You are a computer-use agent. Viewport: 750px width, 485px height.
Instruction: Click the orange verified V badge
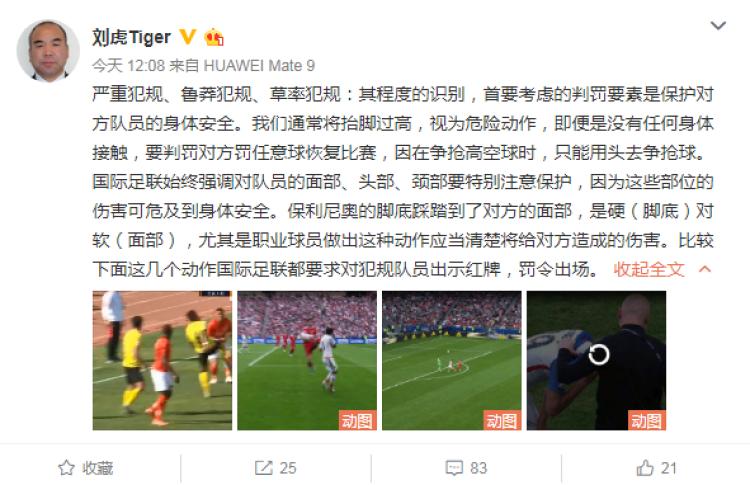188,36
